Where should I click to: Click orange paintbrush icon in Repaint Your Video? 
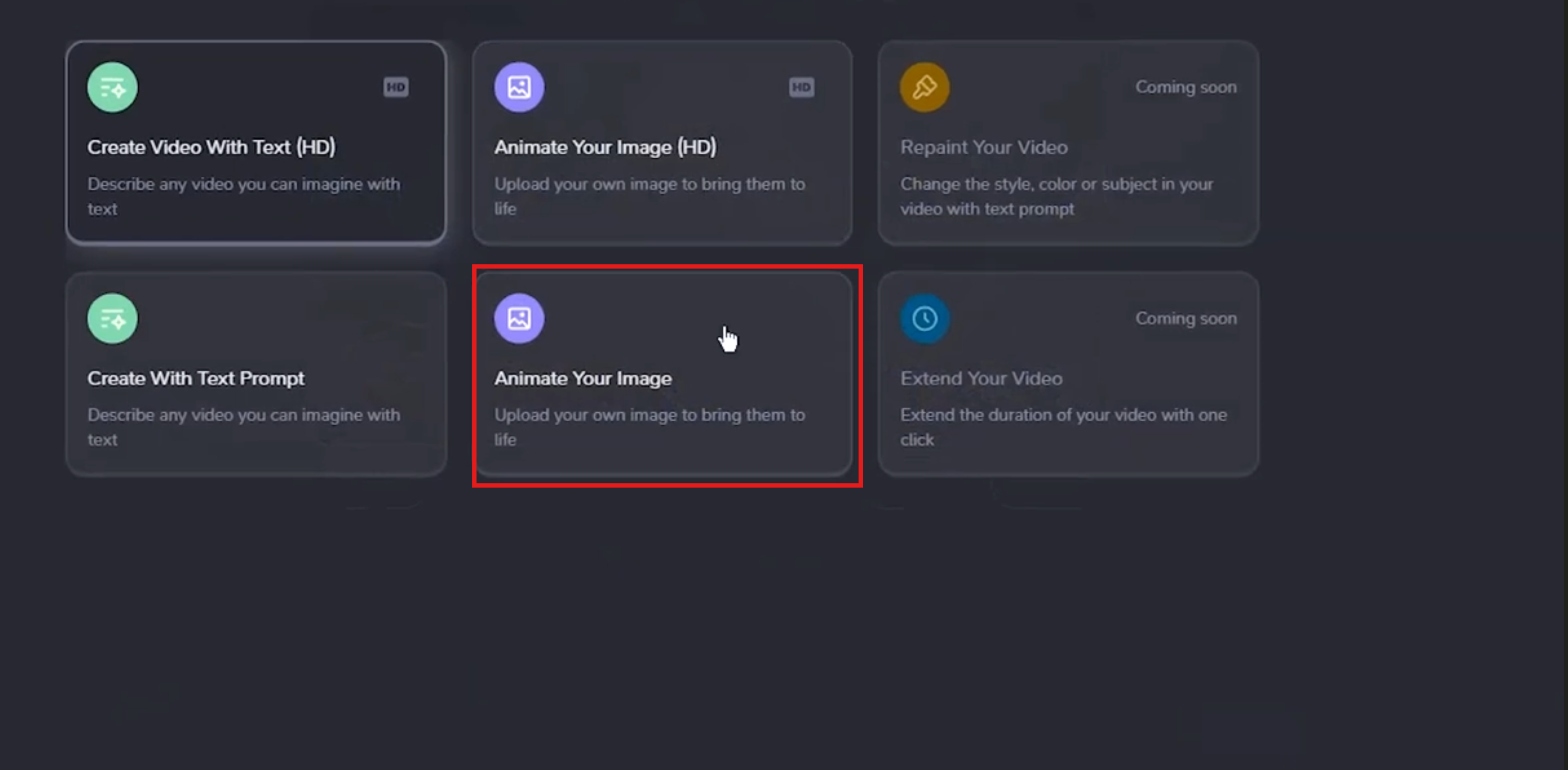pyautogui.click(x=924, y=88)
